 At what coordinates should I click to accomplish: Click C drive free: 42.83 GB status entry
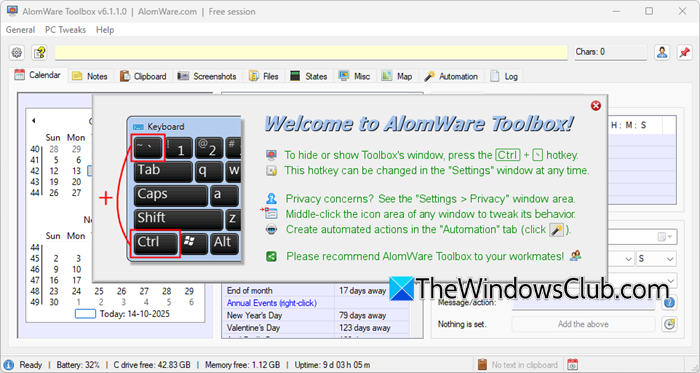[152, 365]
